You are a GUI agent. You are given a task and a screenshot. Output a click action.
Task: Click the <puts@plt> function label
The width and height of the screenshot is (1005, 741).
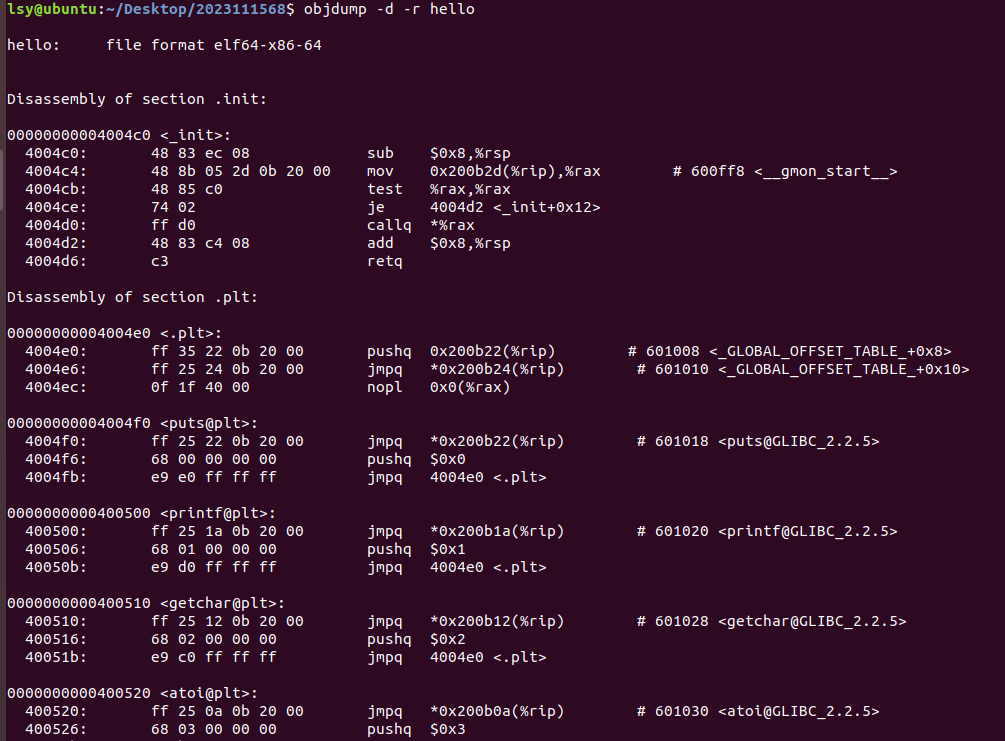(209, 423)
